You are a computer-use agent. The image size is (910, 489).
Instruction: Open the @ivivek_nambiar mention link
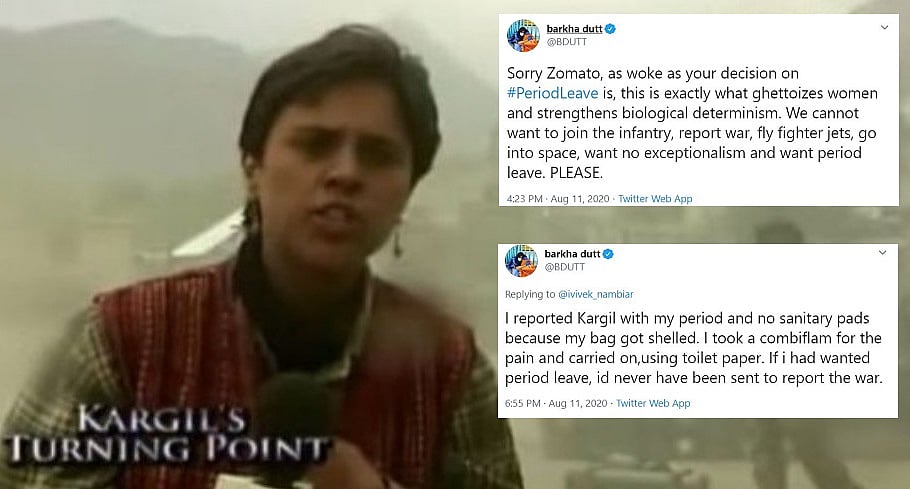595,294
